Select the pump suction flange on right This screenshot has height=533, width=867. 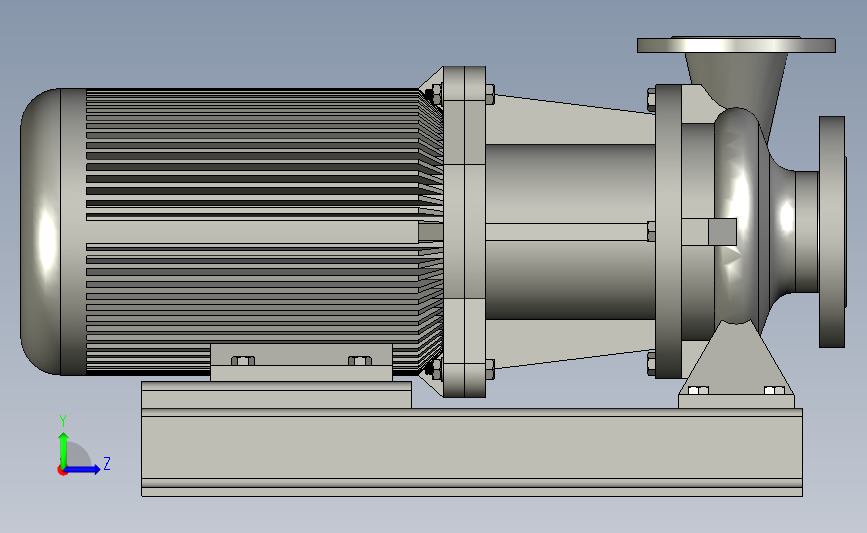click(x=832, y=232)
